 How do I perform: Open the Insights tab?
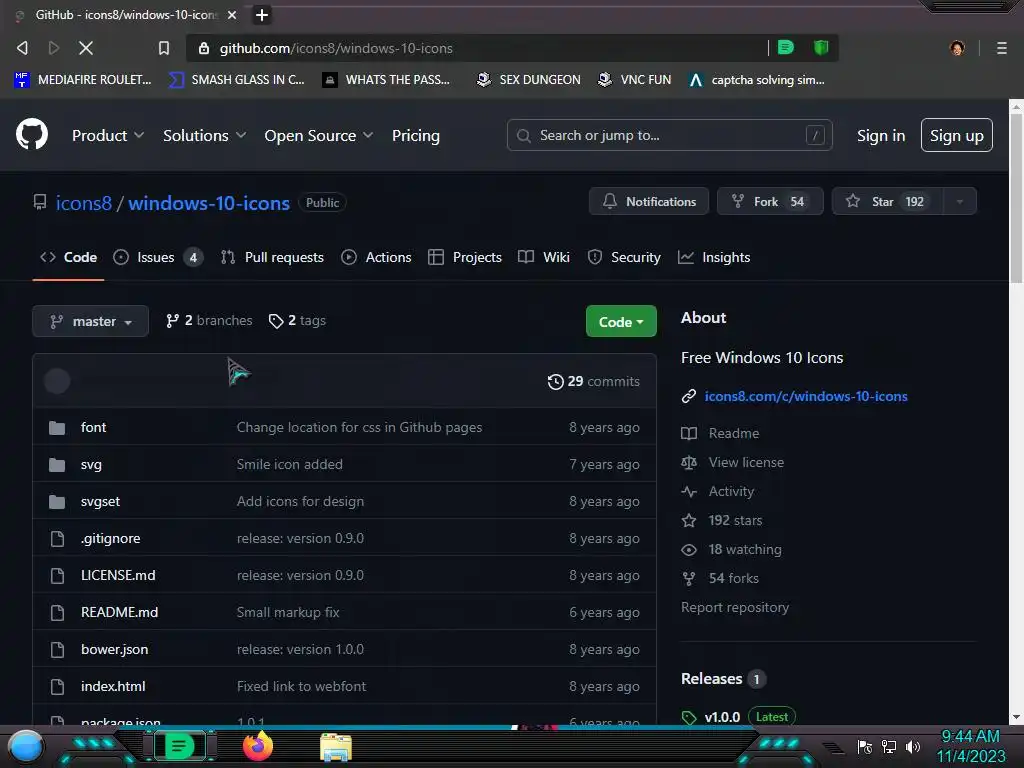pyautogui.click(x=714, y=257)
